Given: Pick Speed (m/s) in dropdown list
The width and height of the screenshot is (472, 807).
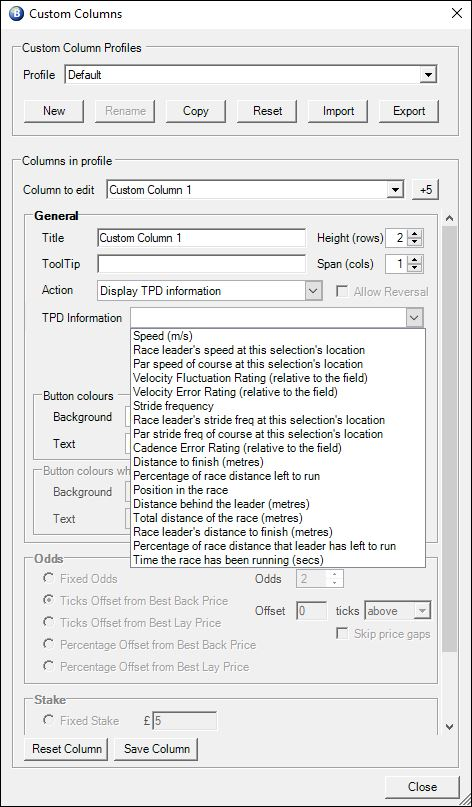Looking at the screenshot, I should coord(163,336).
